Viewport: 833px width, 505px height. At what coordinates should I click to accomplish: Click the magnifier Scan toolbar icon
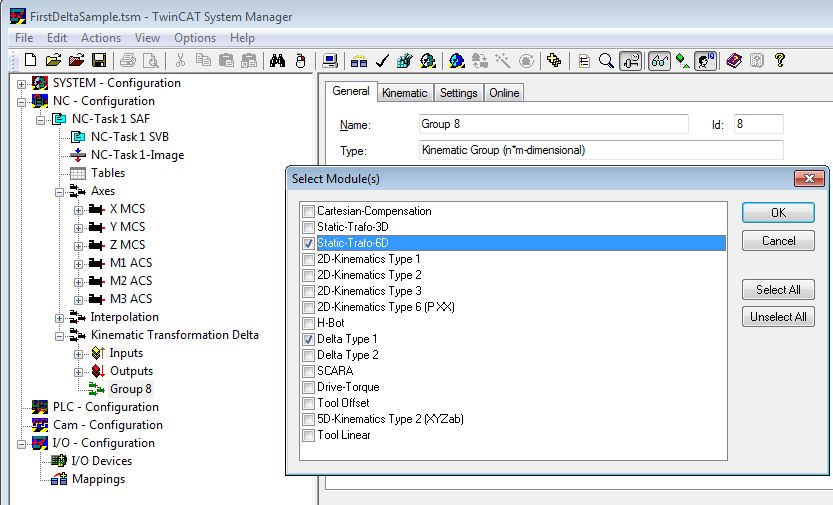tap(606, 61)
